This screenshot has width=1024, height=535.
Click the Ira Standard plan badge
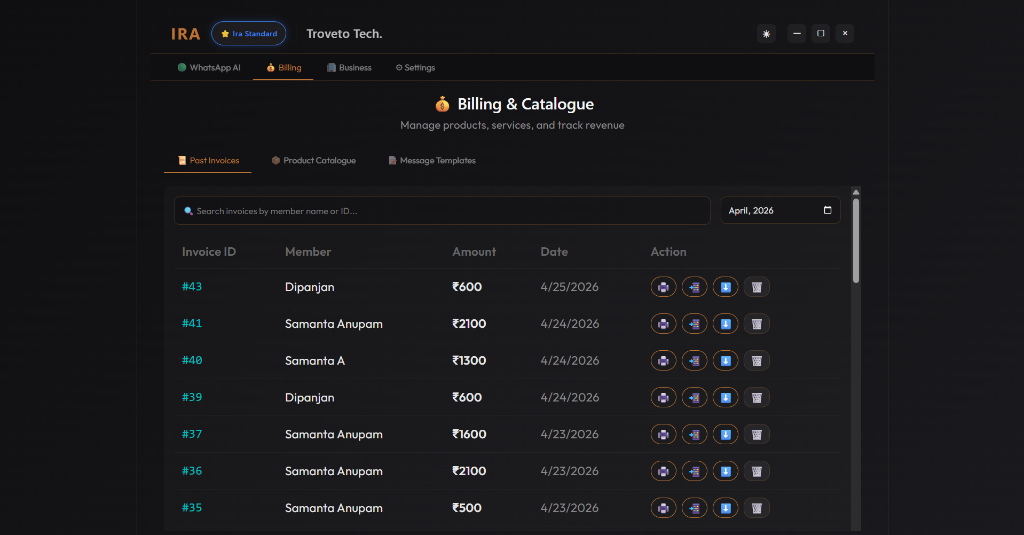pos(248,34)
